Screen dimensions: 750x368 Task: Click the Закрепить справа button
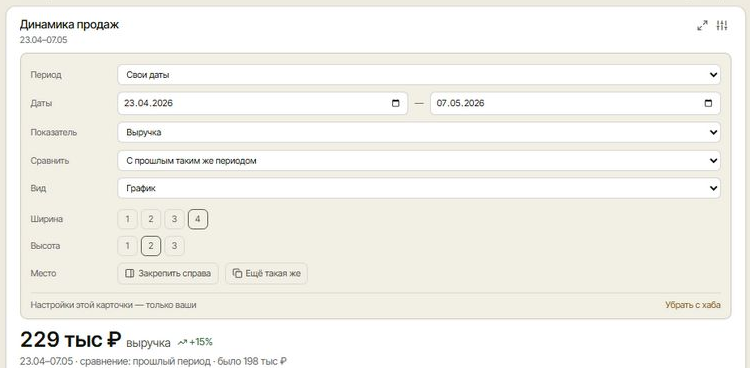point(168,273)
